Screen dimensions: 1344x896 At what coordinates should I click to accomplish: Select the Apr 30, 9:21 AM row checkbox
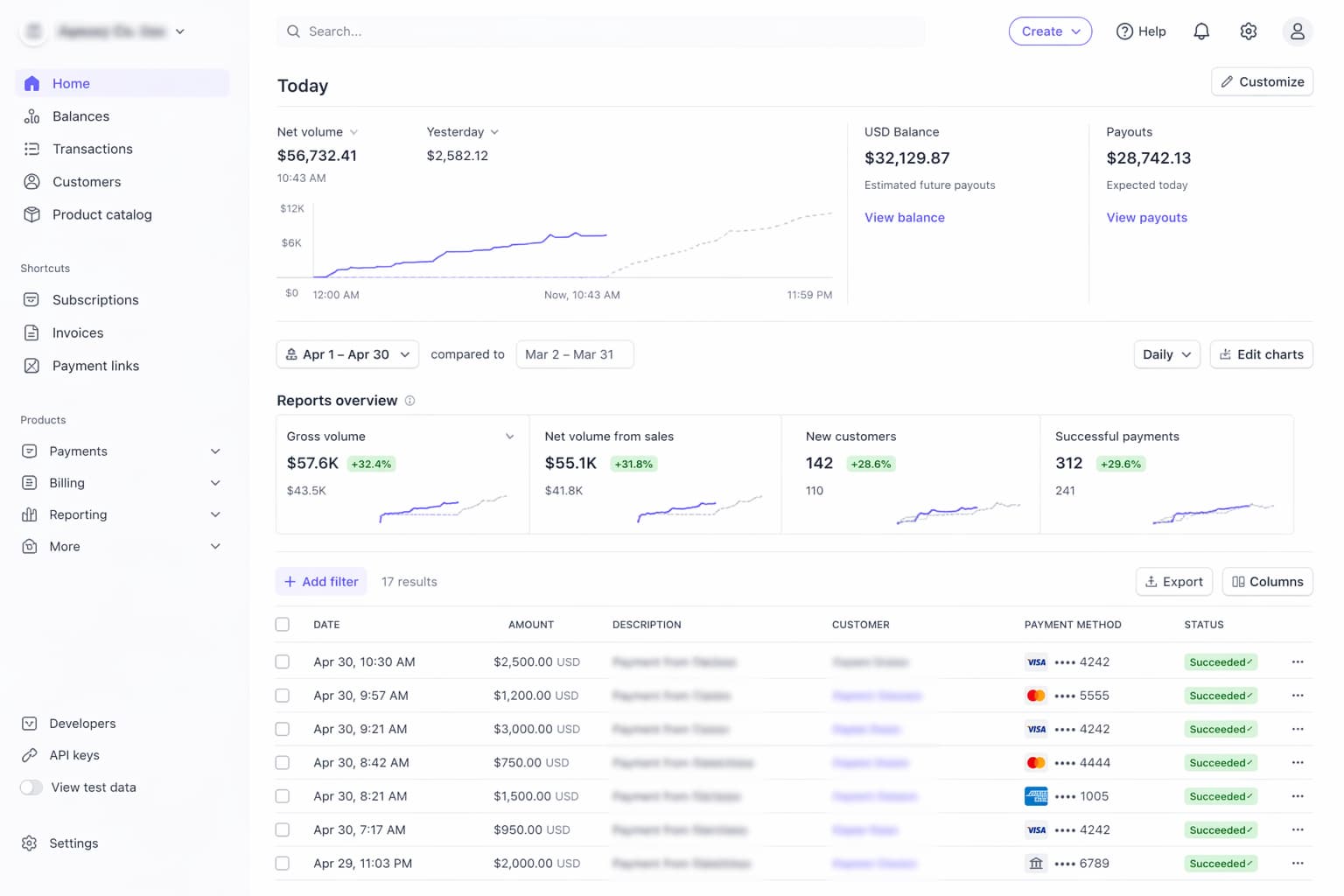coord(282,729)
